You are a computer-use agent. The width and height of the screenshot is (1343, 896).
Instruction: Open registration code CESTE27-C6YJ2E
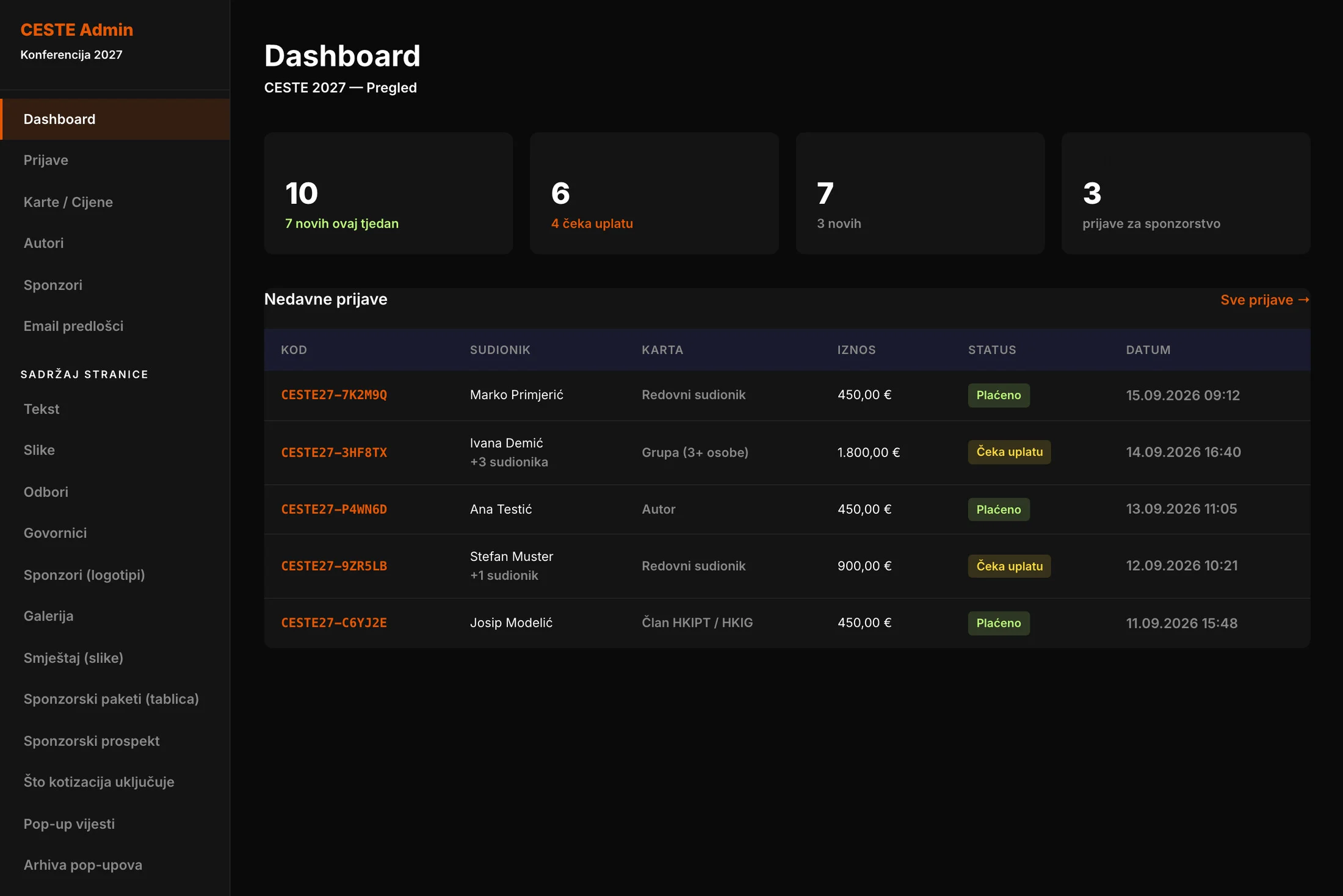(334, 623)
